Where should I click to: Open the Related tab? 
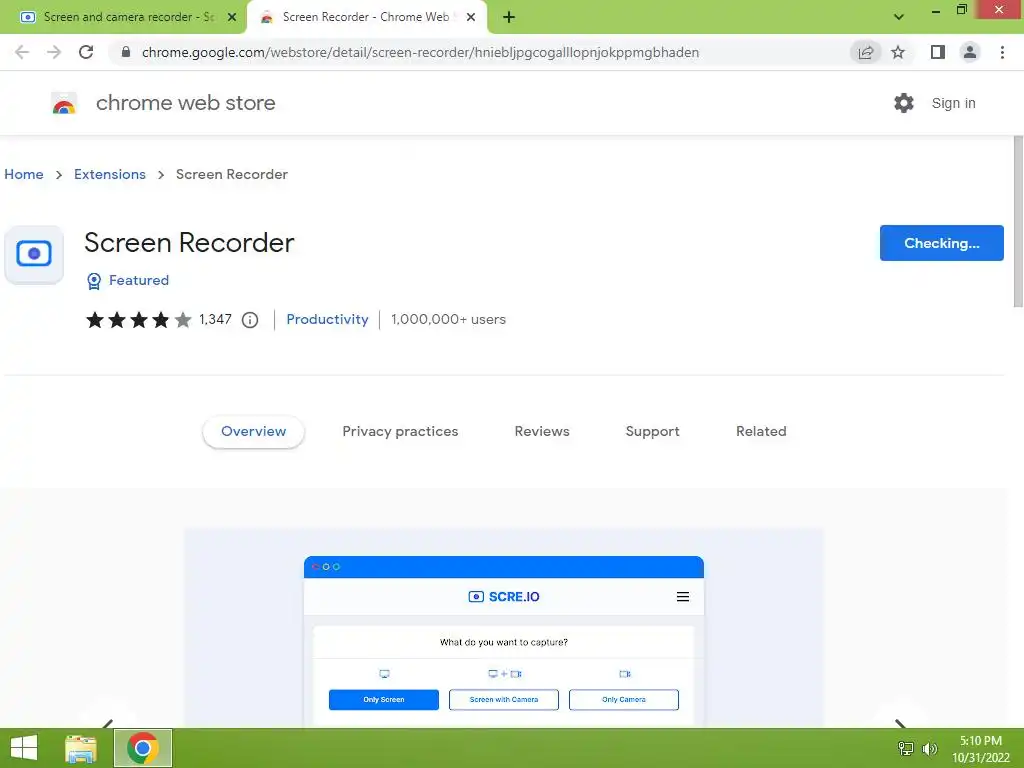click(x=761, y=432)
